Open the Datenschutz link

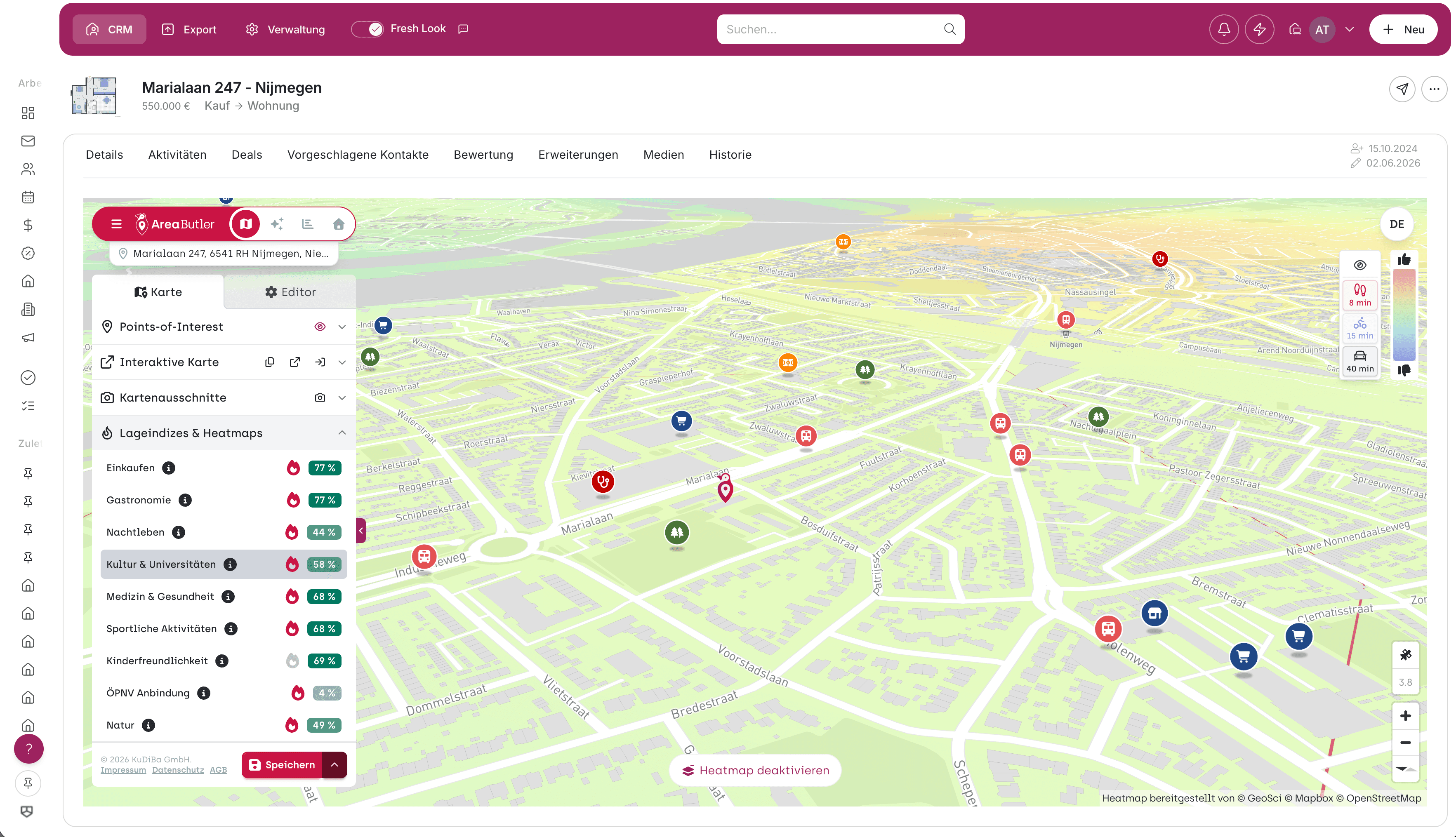pos(178,770)
